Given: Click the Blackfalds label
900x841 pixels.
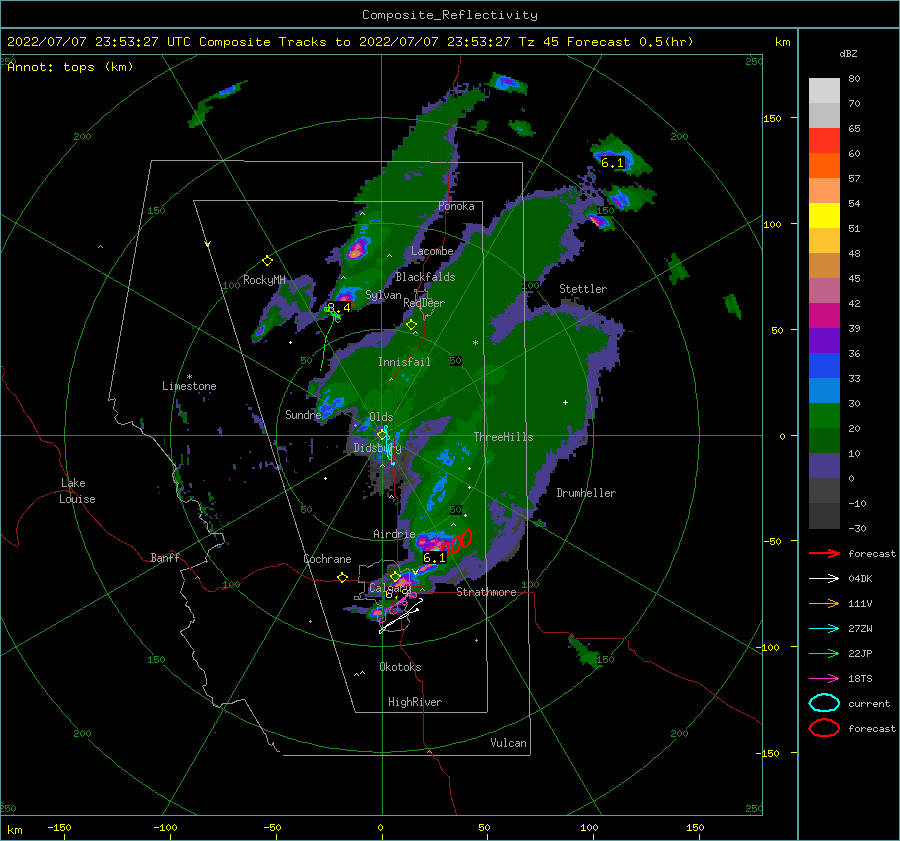Looking at the screenshot, I should click(425, 277).
